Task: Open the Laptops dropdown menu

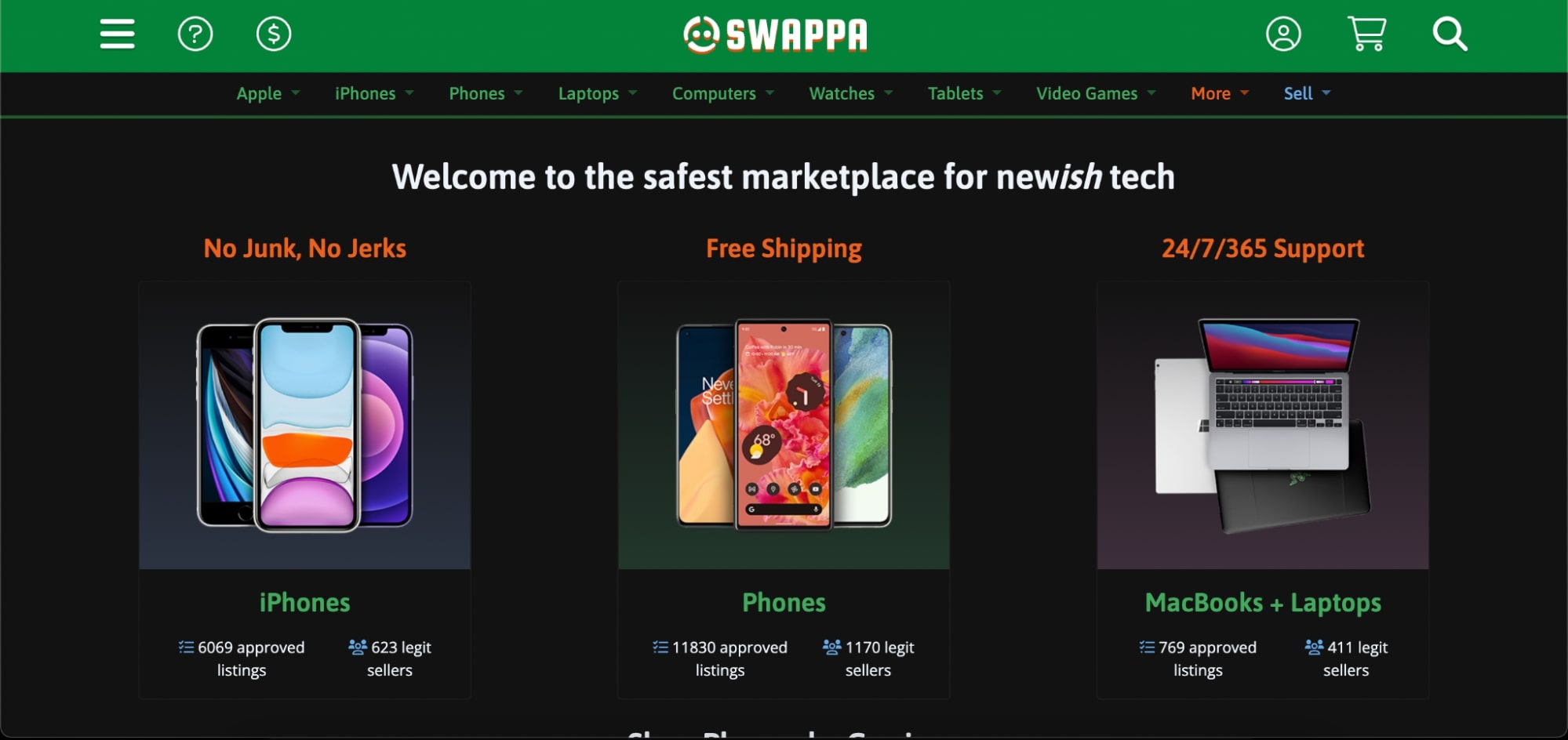Action: 598,93
